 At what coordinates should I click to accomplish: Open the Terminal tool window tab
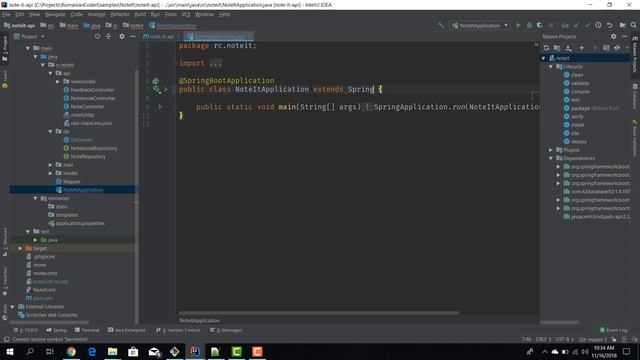click(87, 330)
